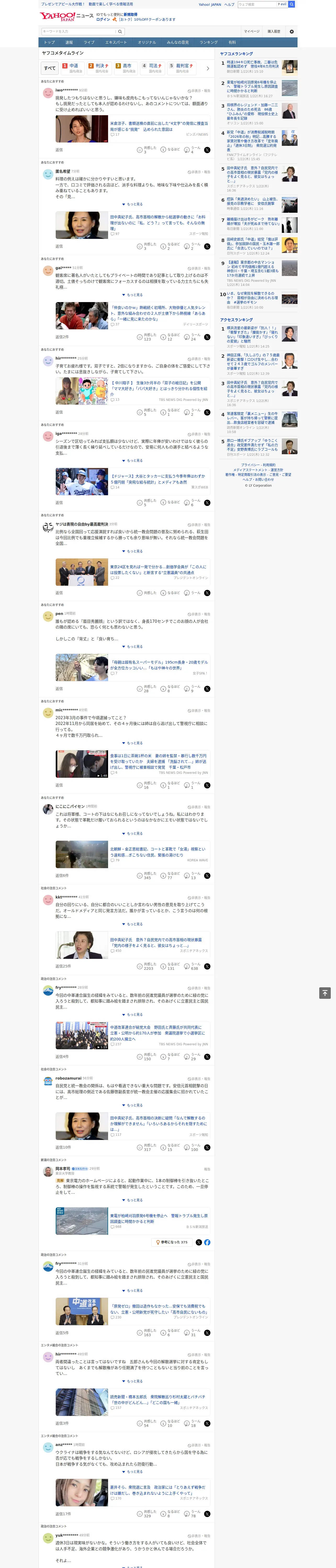Share mic's comment on X

[x=207, y=785]
